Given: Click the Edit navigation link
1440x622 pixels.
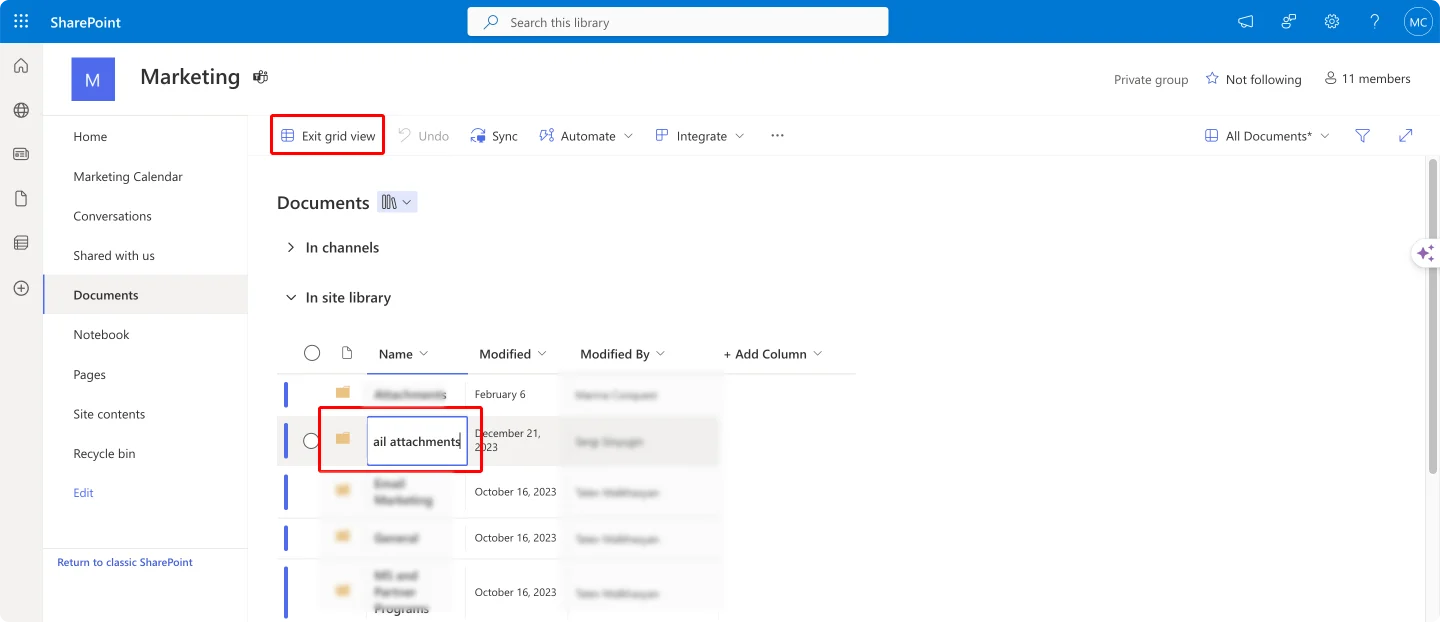Looking at the screenshot, I should tap(83, 493).
